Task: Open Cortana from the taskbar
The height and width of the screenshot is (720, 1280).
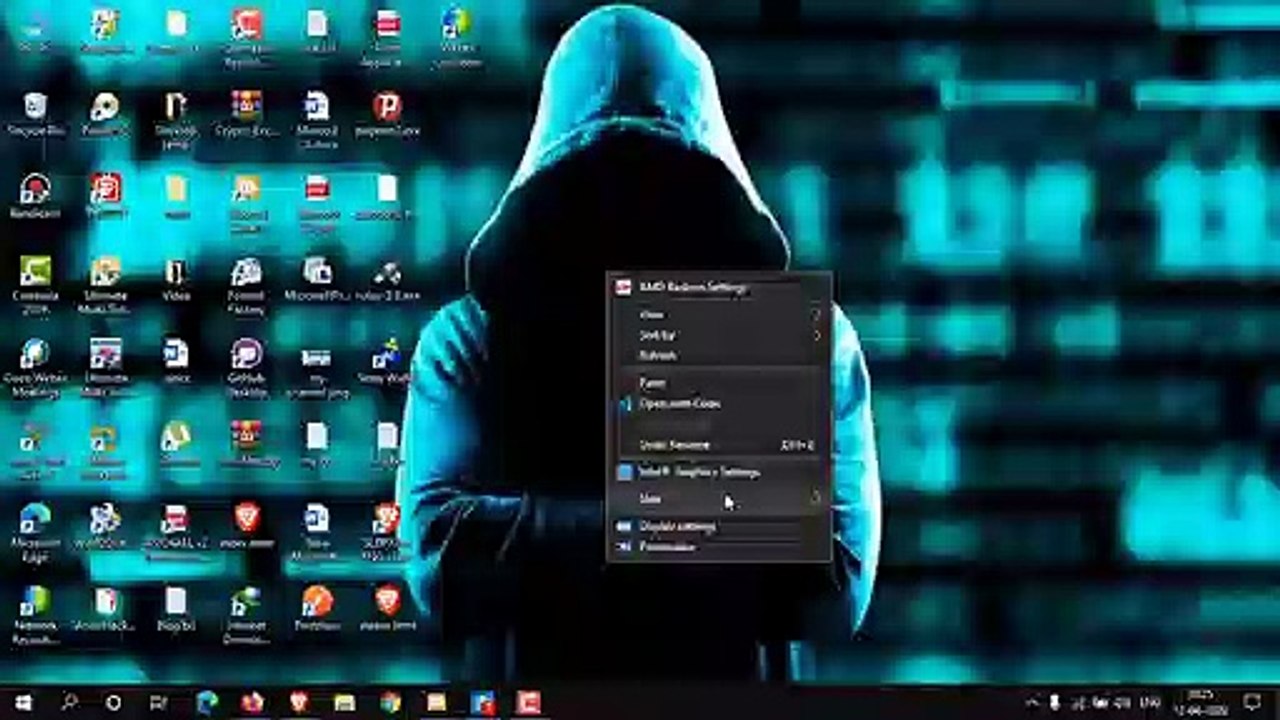Action: pyautogui.click(x=113, y=702)
